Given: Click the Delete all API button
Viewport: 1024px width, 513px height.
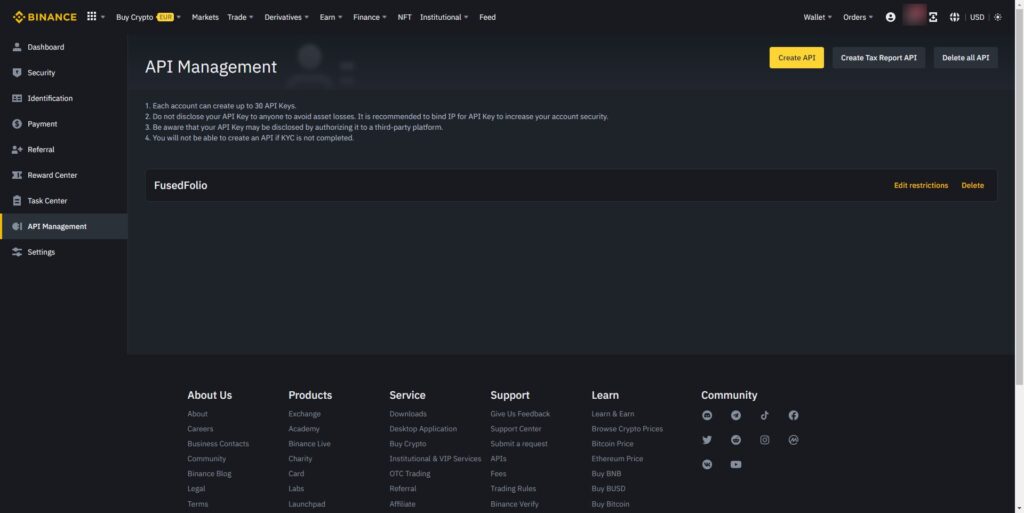Looking at the screenshot, I should [965, 57].
